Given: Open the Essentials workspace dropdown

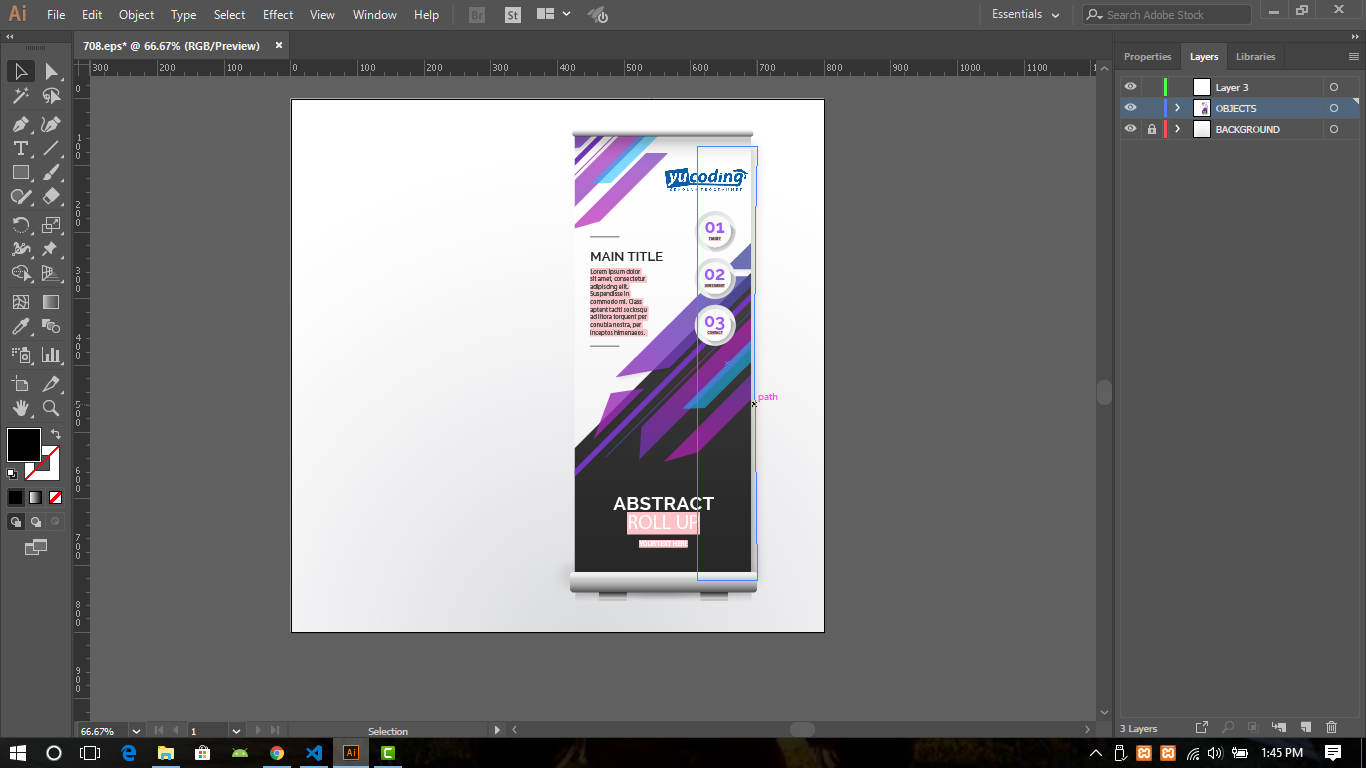Looking at the screenshot, I should click(1025, 14).
